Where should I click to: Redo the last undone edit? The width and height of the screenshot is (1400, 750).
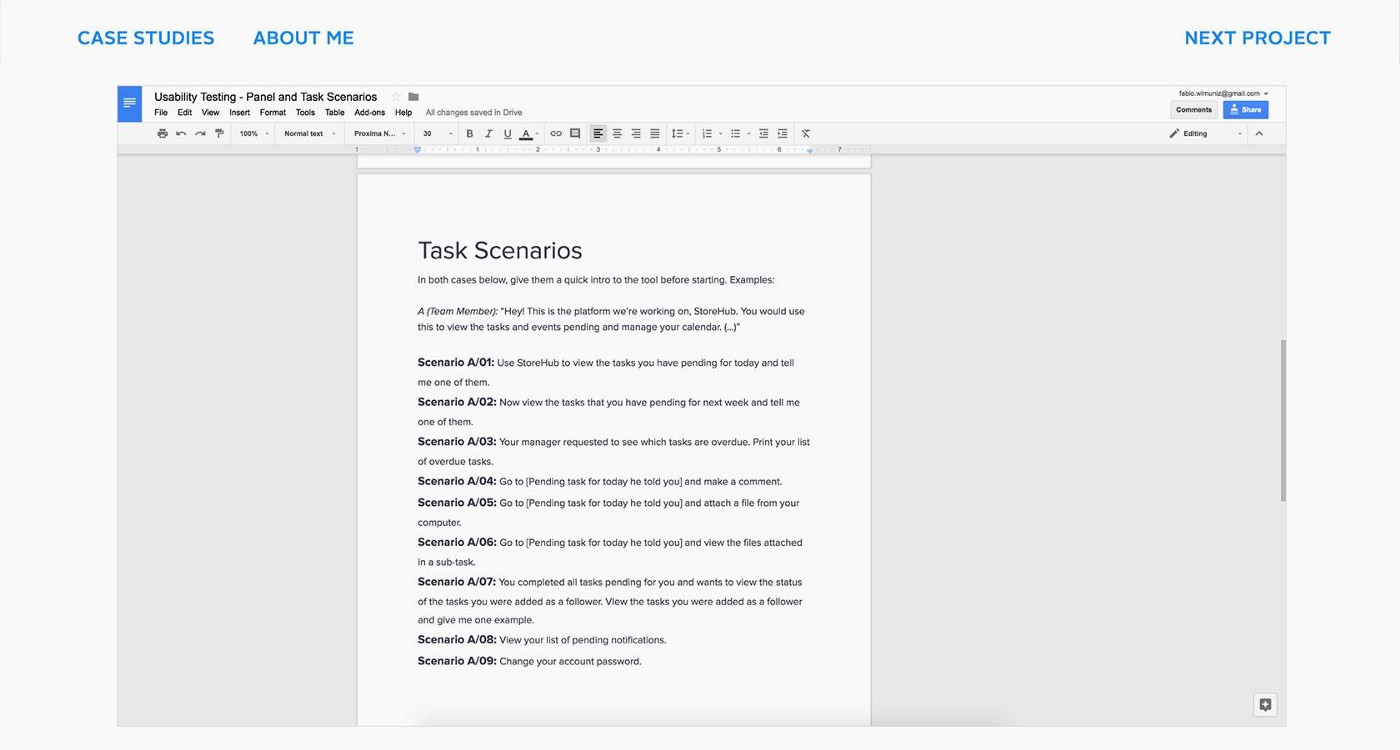pyautogui.click(x=200, y=134)
